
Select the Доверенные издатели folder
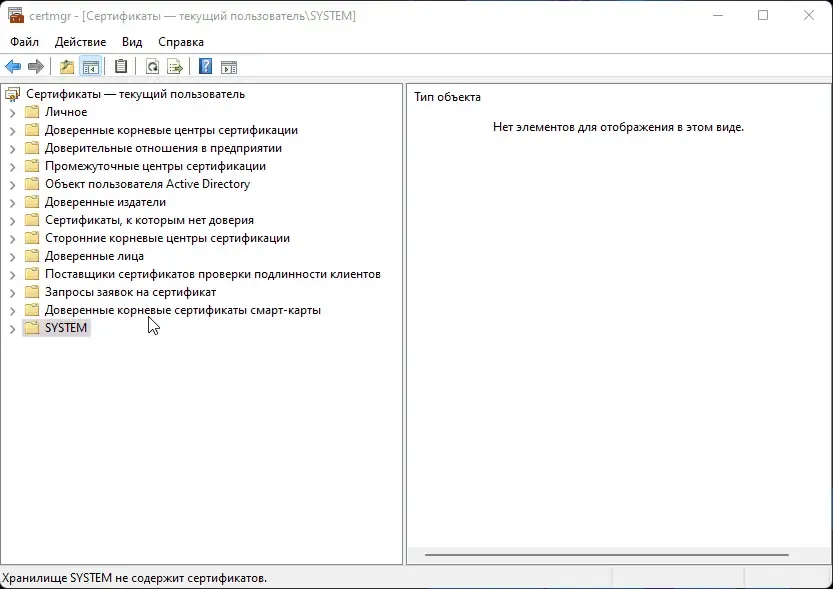(105, 202)
